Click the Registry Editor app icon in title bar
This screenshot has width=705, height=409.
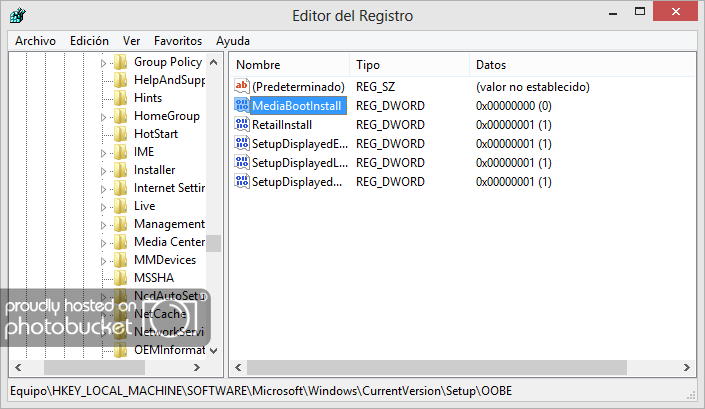point(18,16)
